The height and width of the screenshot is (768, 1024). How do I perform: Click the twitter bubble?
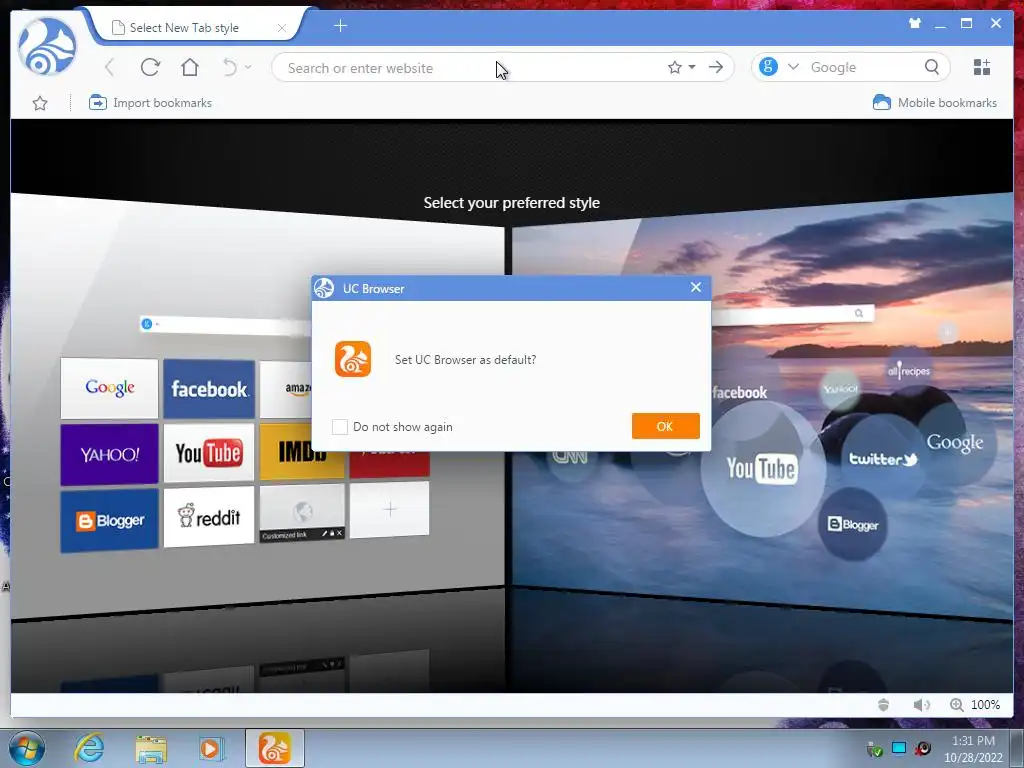883,459
